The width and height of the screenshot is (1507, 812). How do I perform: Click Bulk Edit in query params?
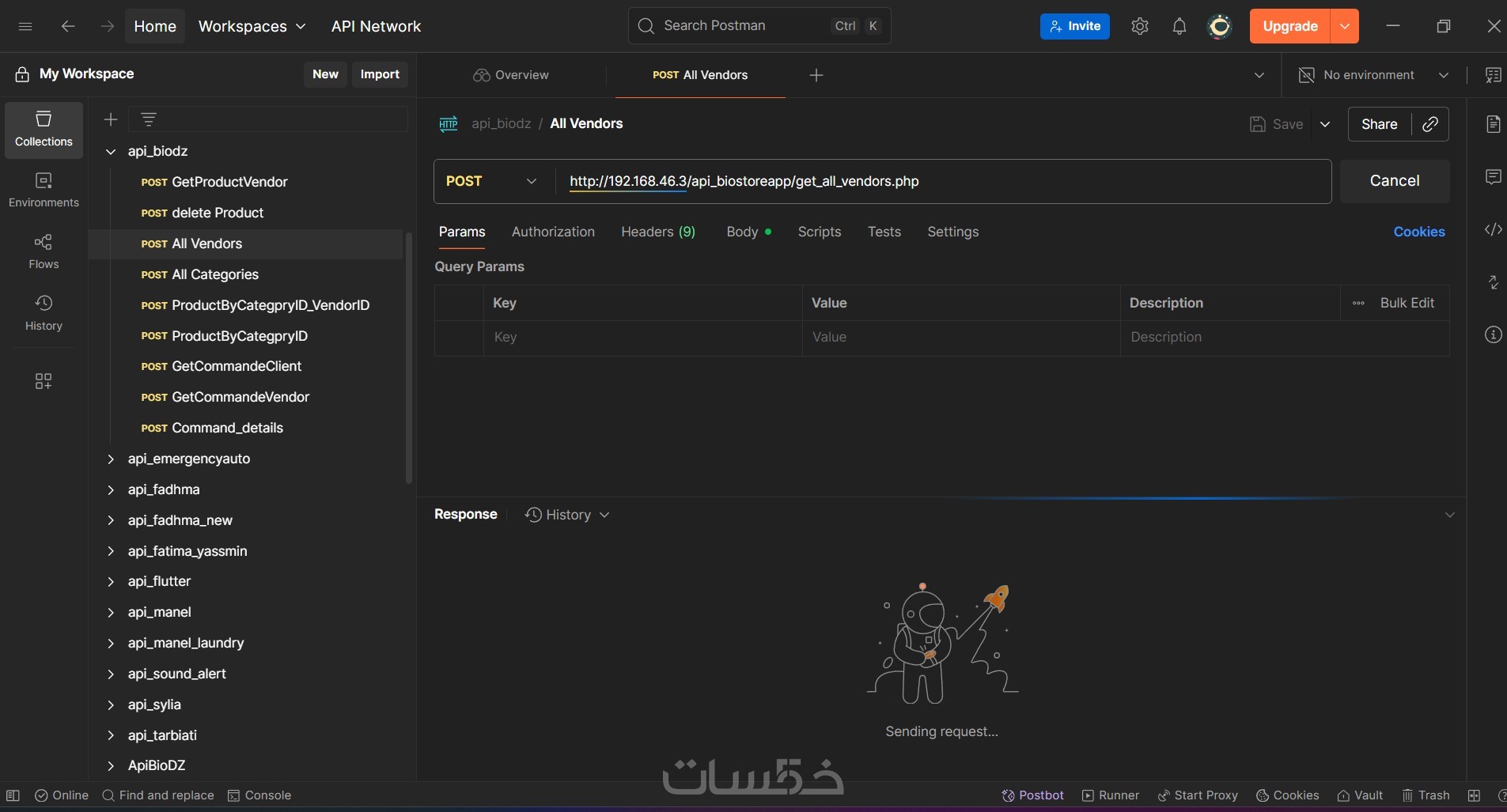pyautogui.click(x=1407, y=303)
